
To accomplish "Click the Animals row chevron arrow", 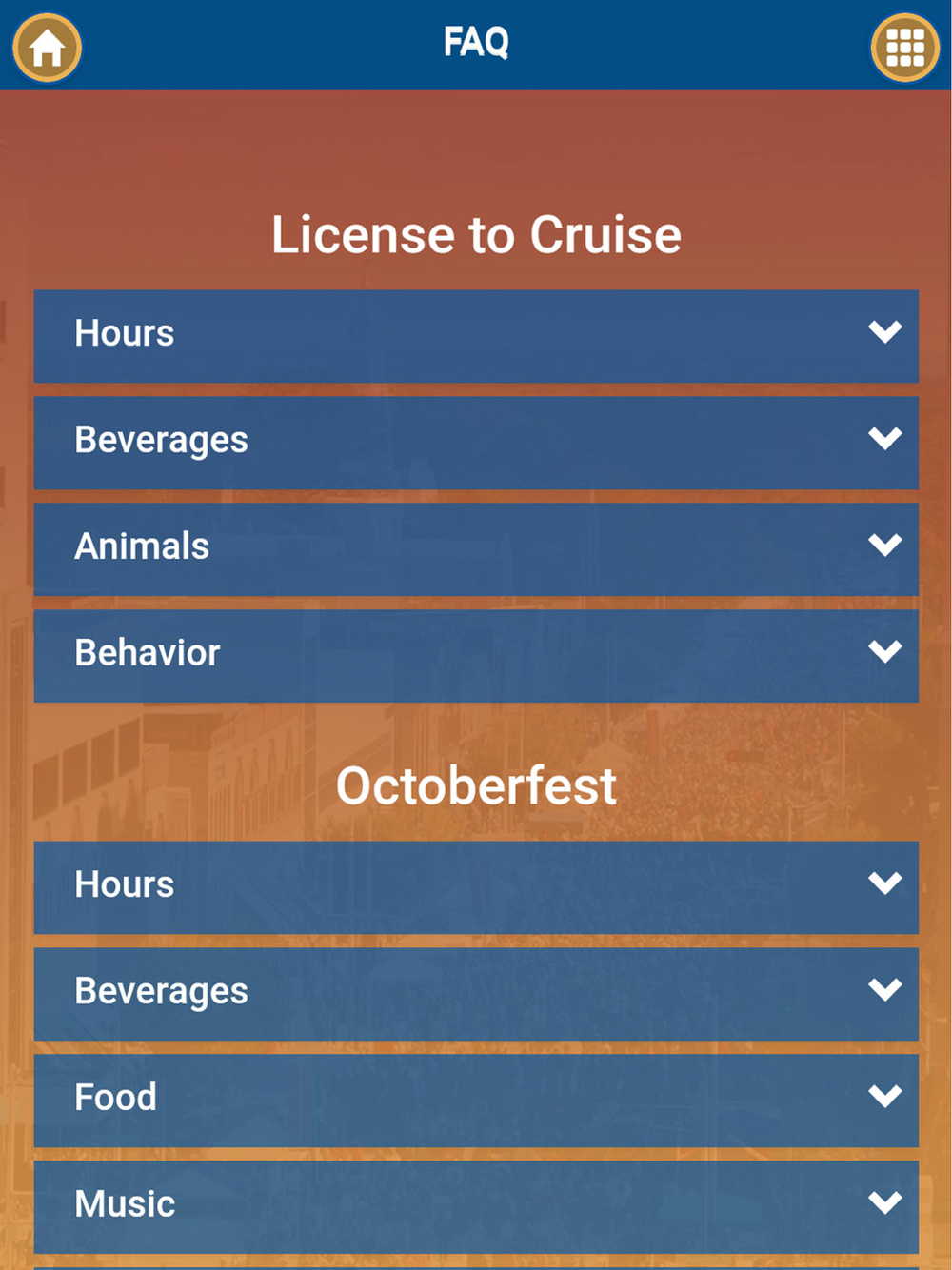I will [884, 546].
